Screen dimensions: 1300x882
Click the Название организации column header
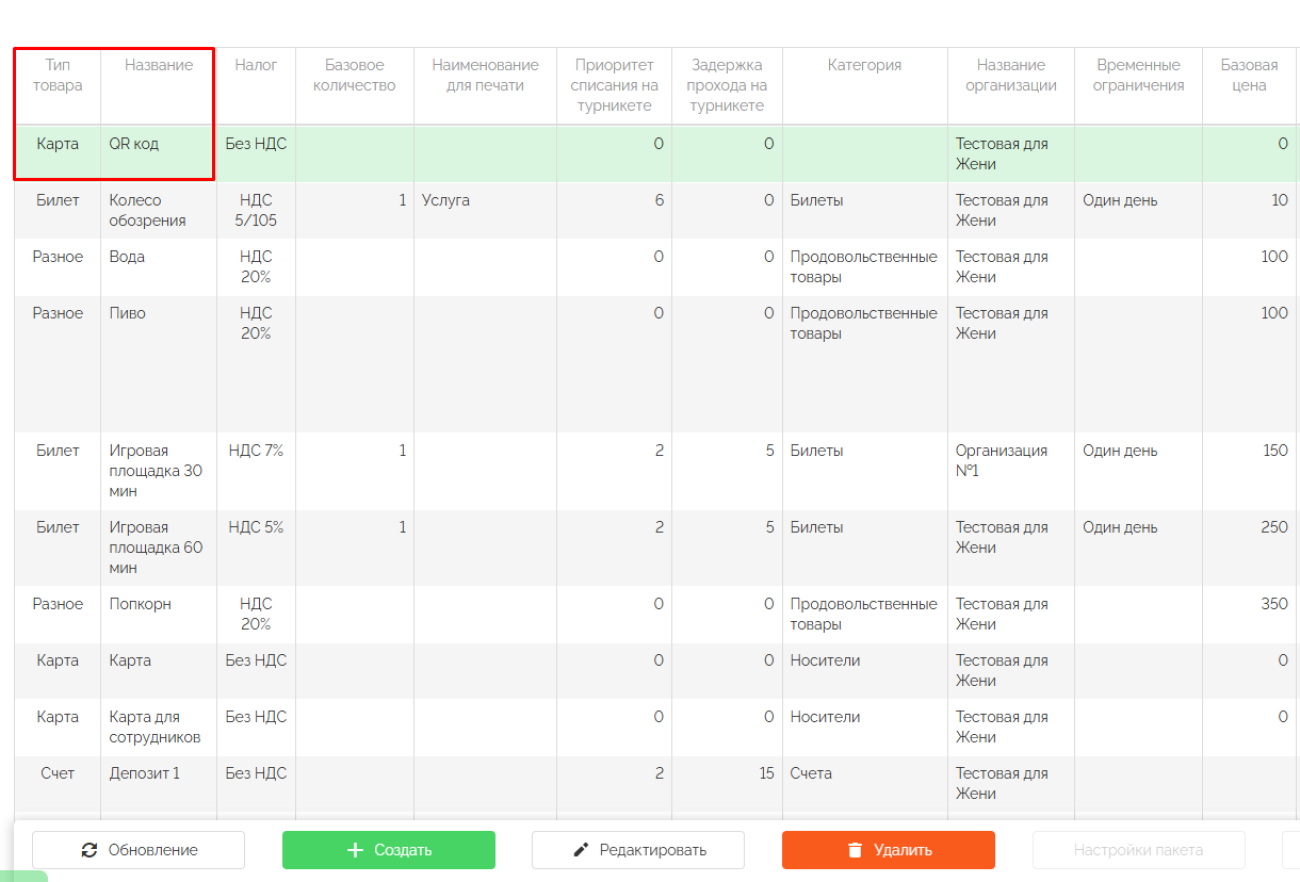point(1010,75)
